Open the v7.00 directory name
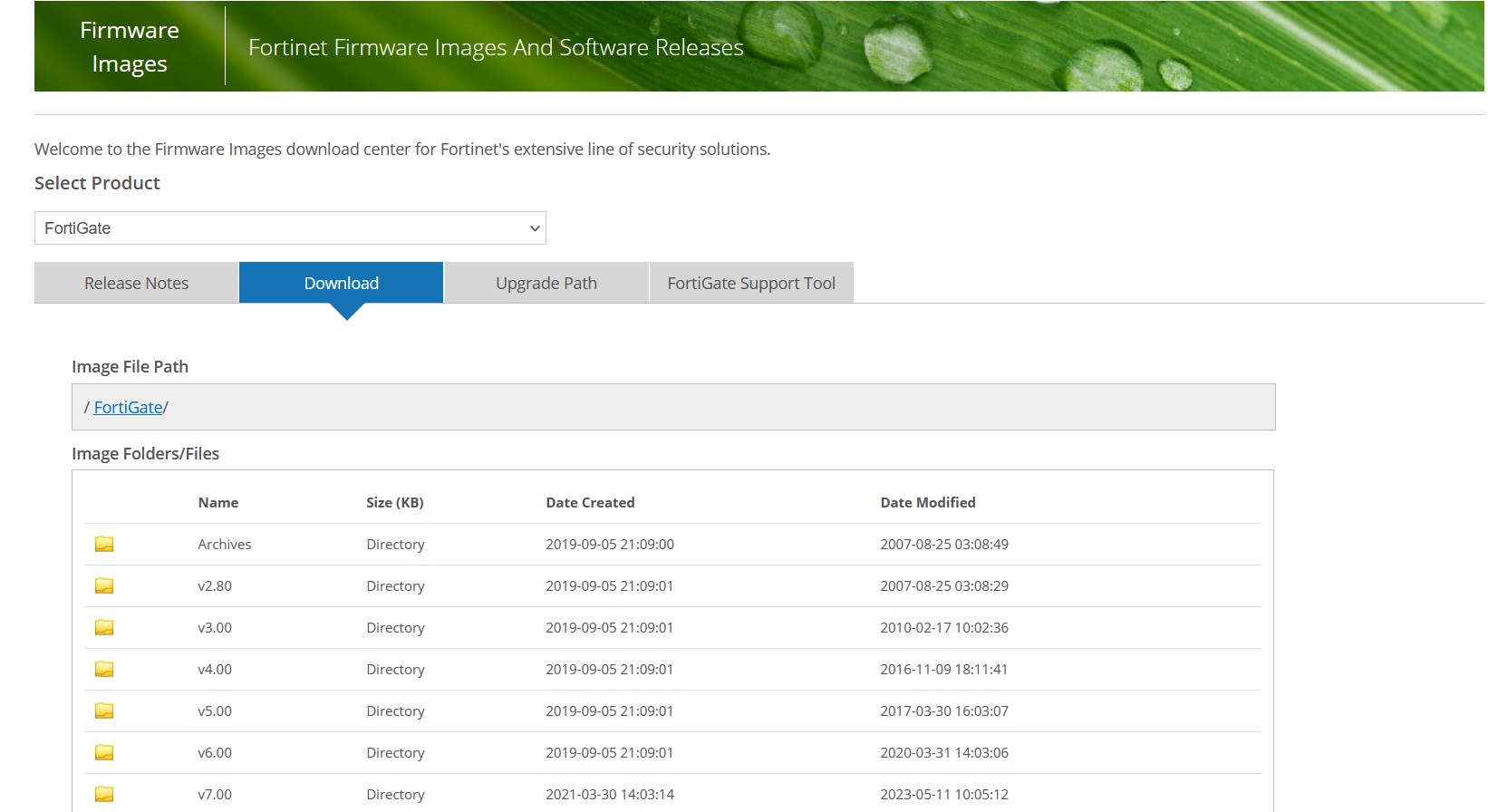The width and height of the screenshot is (1488, 812). [215, 795]
